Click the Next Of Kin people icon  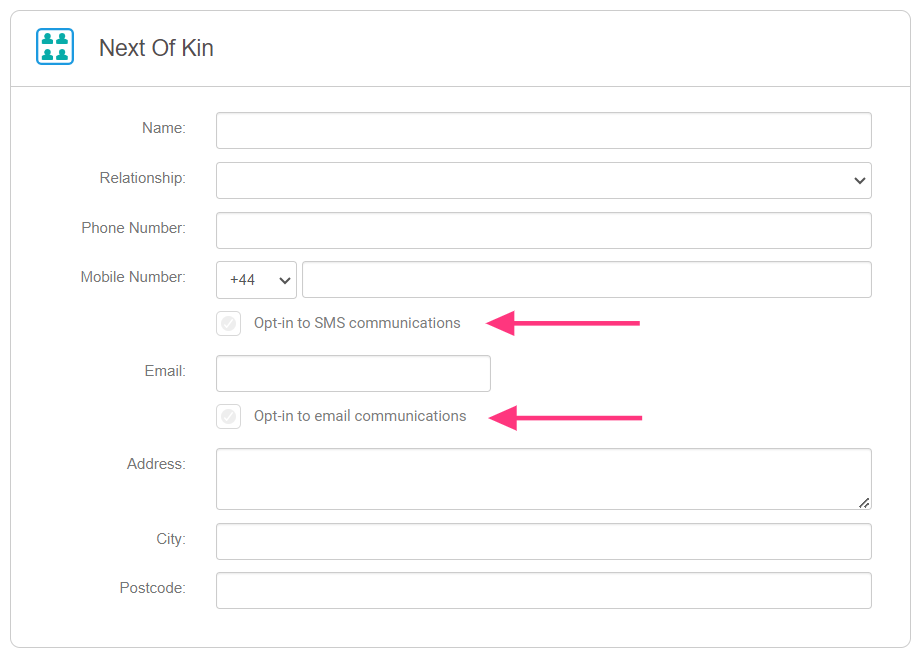[x=55, y=47]
